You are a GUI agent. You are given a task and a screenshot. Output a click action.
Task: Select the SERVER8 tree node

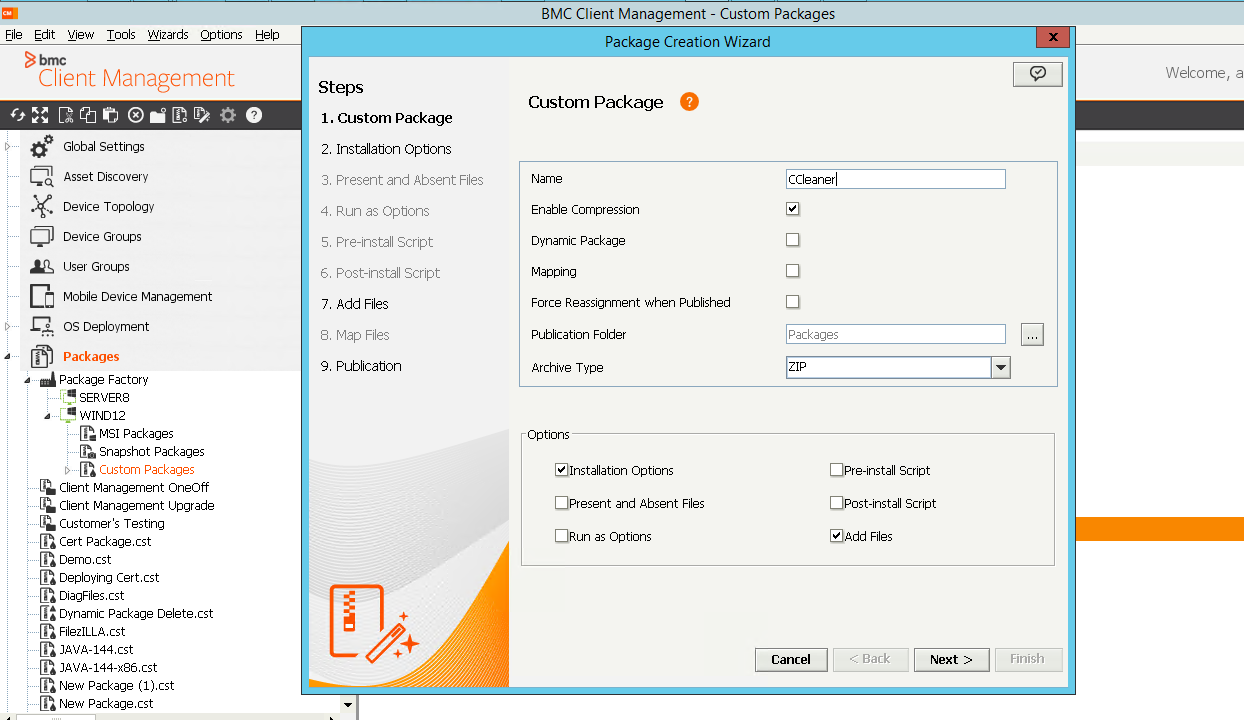coord(104,397)
